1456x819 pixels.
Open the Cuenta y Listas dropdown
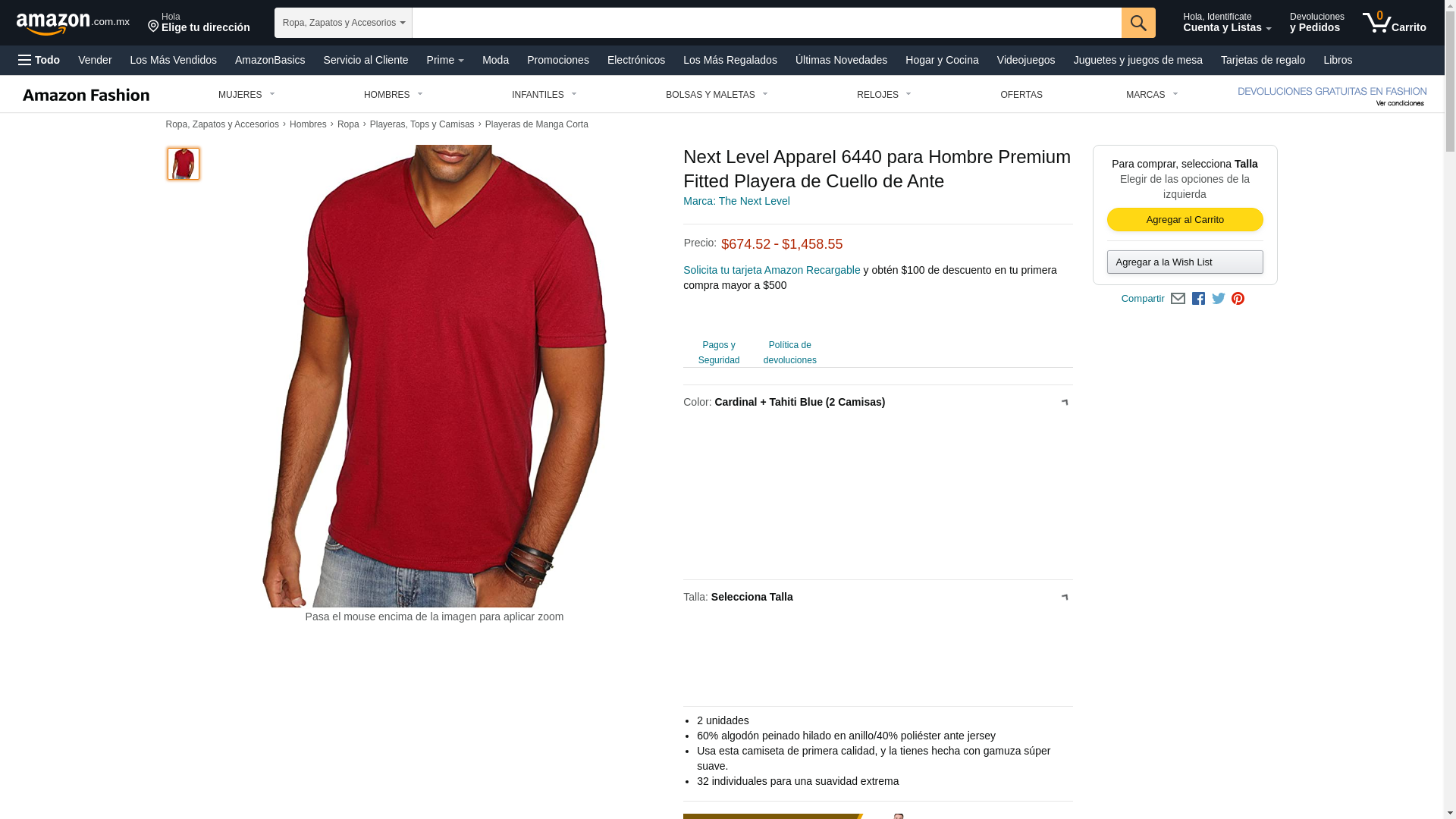coord(1227,23)
